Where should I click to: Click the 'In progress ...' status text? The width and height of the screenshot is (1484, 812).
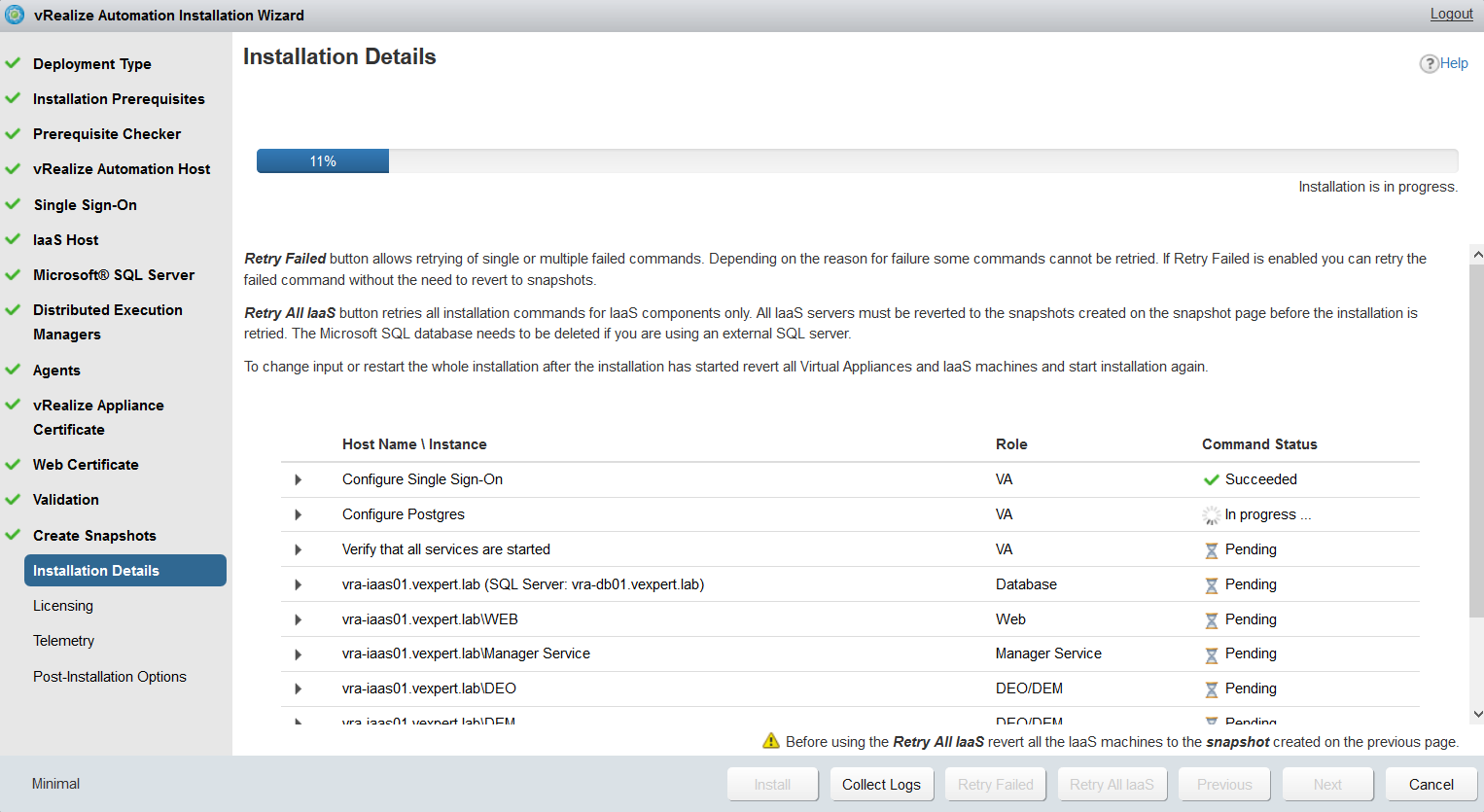[1268, 514]
